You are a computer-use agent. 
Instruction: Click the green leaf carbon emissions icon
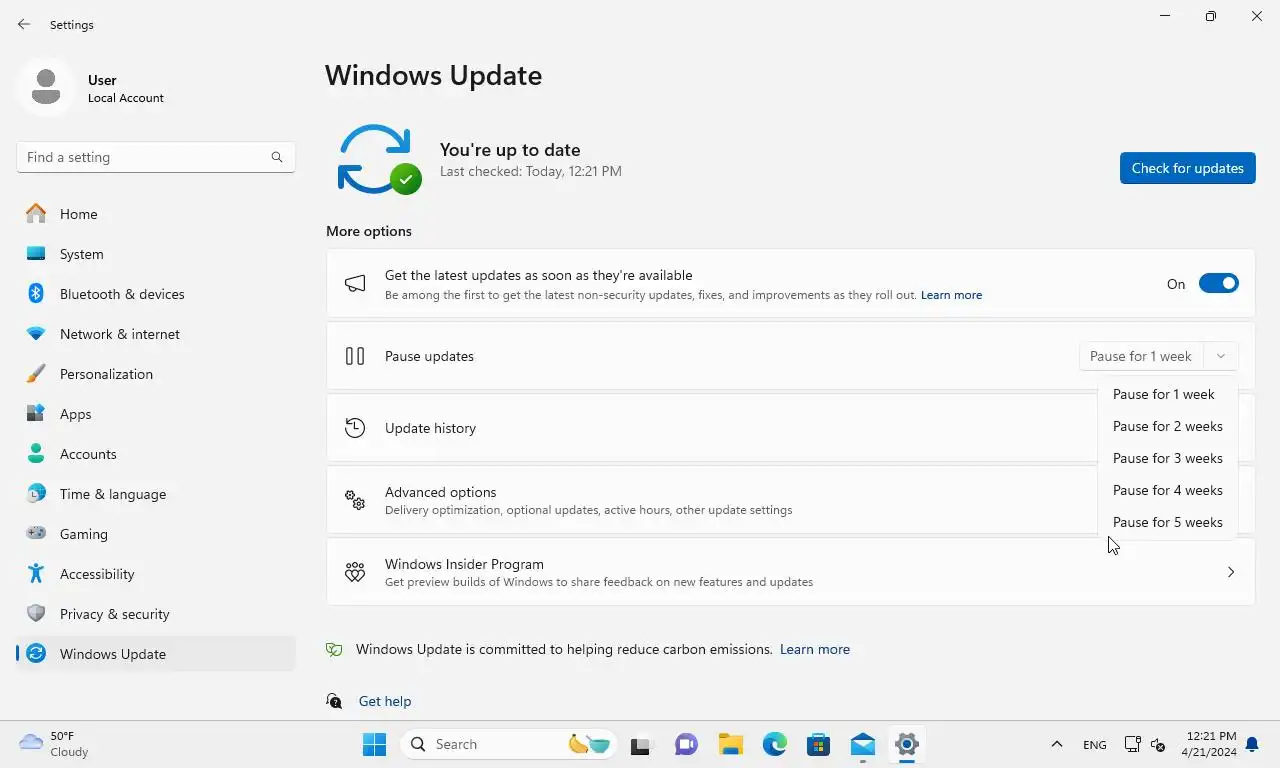334,649
